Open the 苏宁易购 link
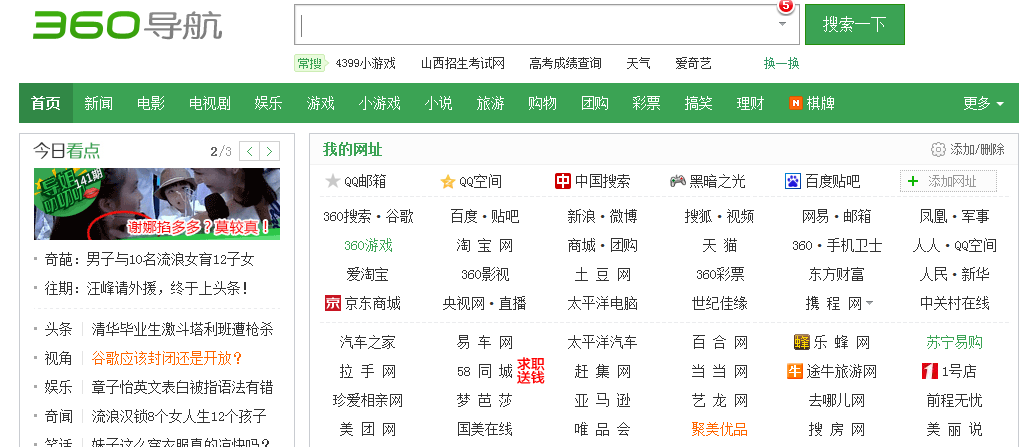 954,342
